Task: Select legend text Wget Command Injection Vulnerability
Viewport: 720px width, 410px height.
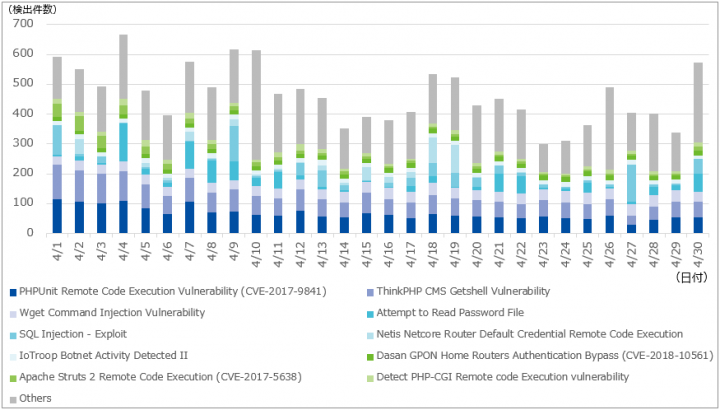Action: [112, 313]
